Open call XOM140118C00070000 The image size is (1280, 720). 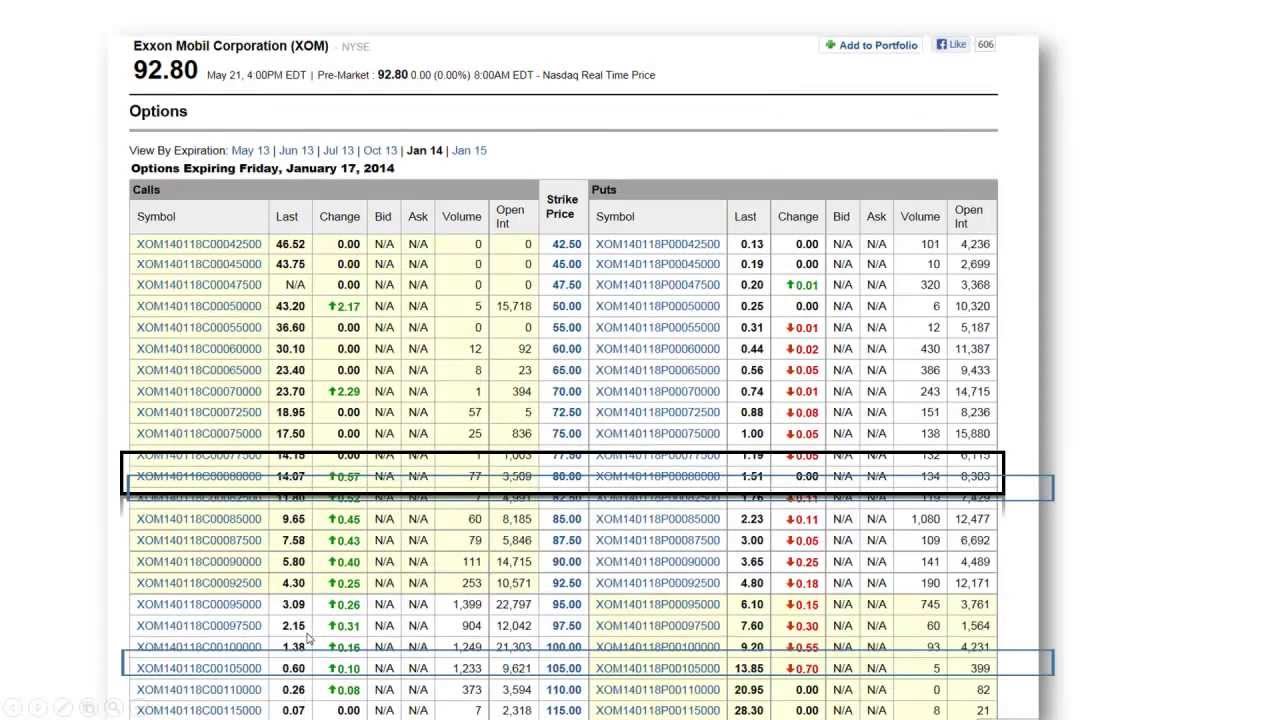199,392
